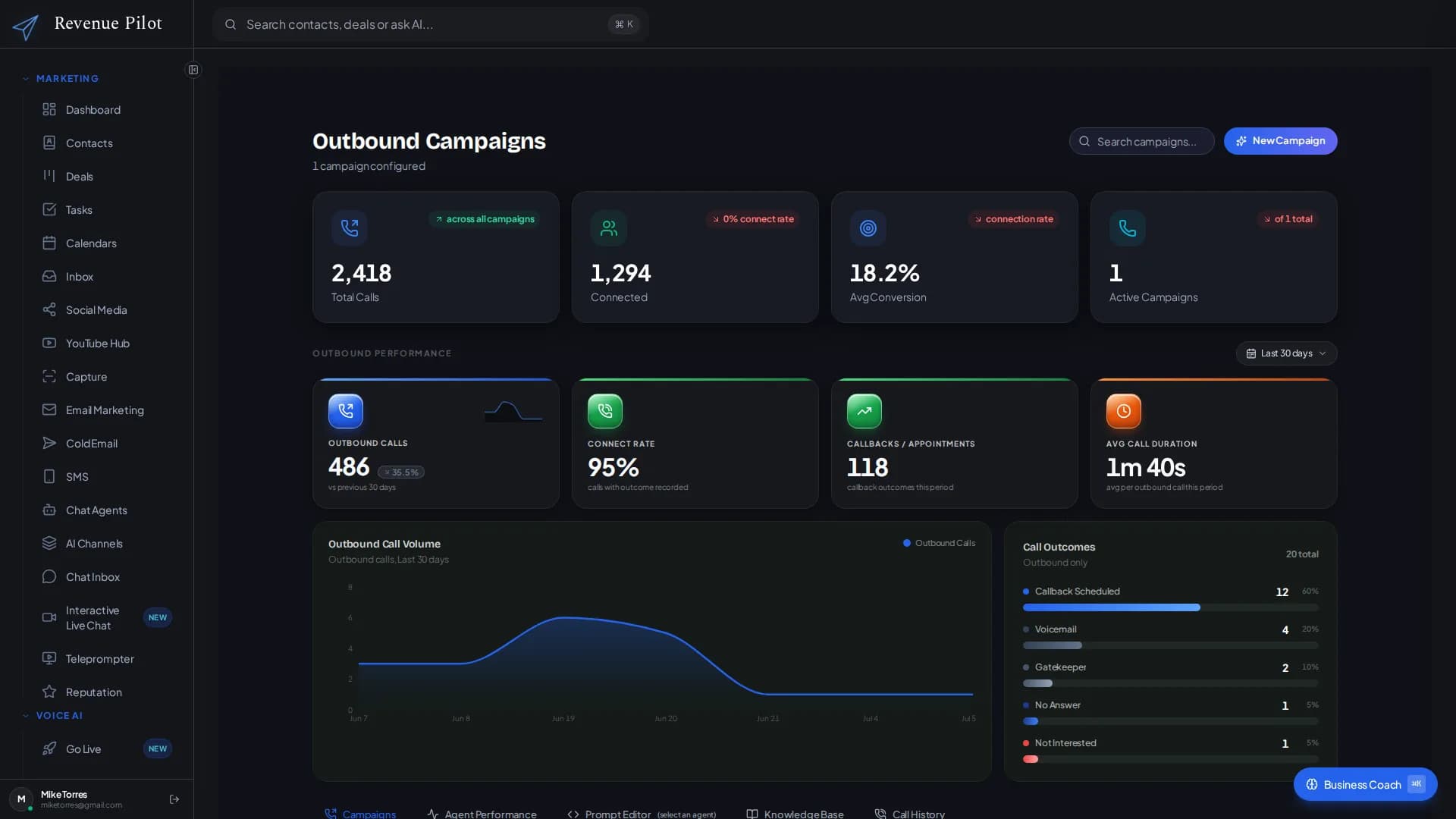Click the 35.5% change badge
The image size is (1456, 819).
click(401, 472)
